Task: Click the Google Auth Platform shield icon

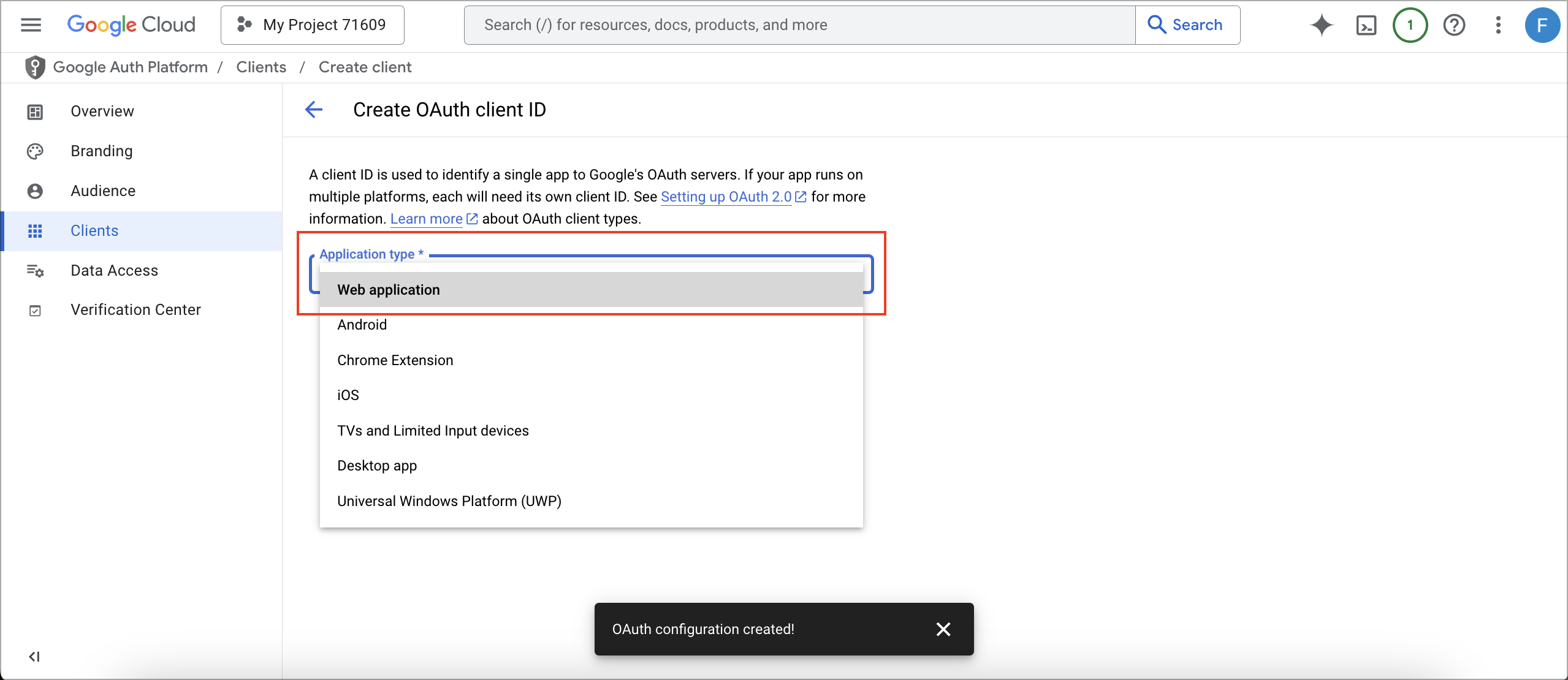Action: pos(35,67)
